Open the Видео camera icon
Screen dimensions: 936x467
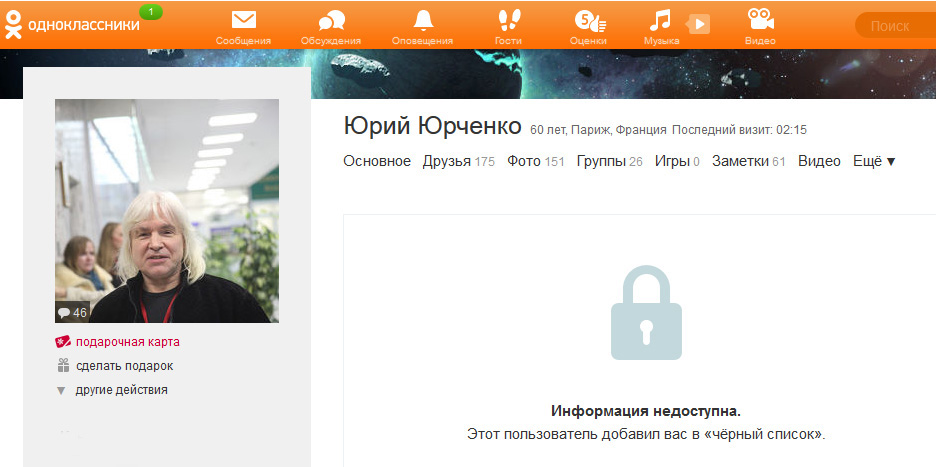tap(760, 19)
